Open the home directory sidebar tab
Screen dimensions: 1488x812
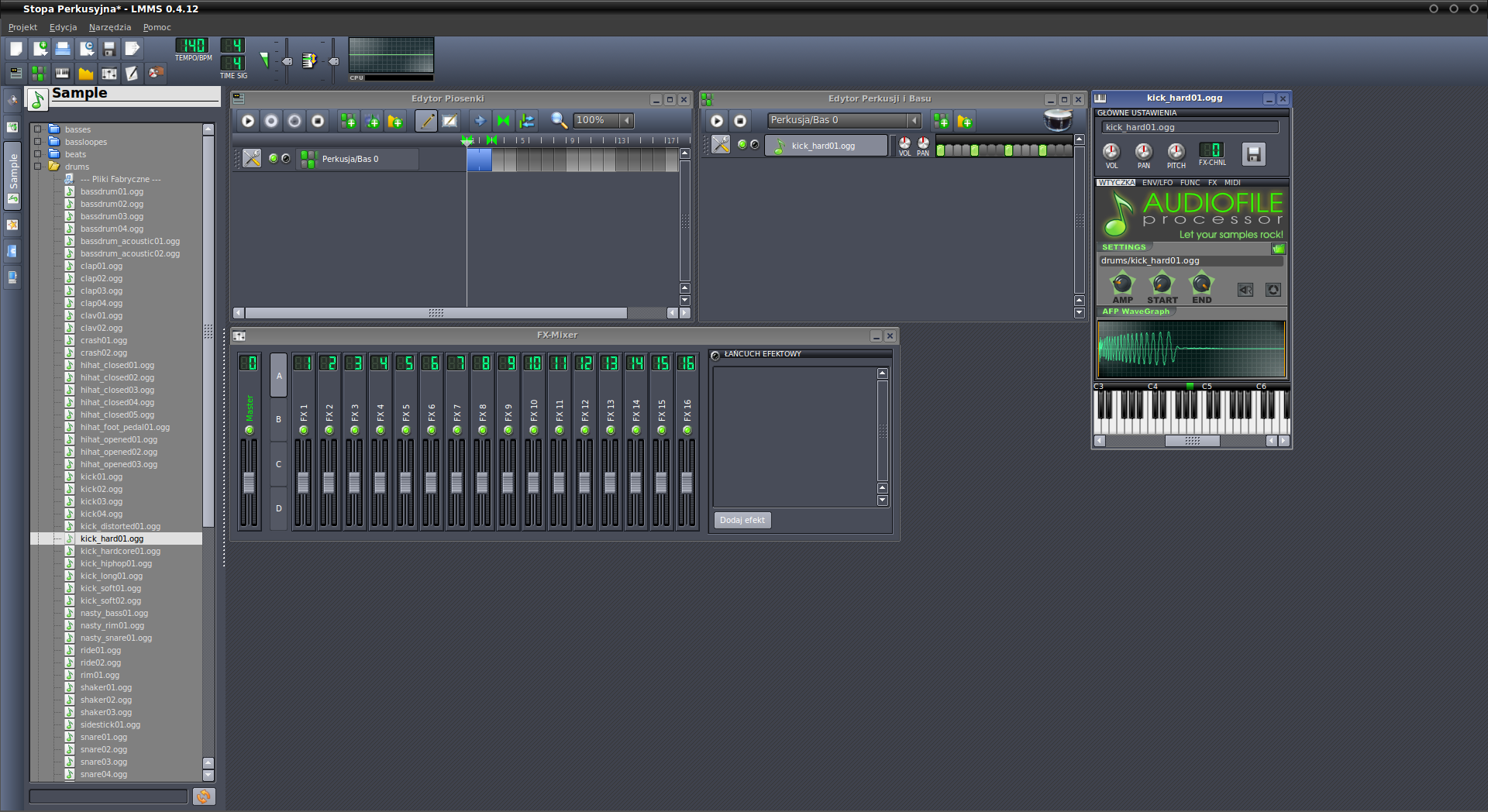[12, 251]
